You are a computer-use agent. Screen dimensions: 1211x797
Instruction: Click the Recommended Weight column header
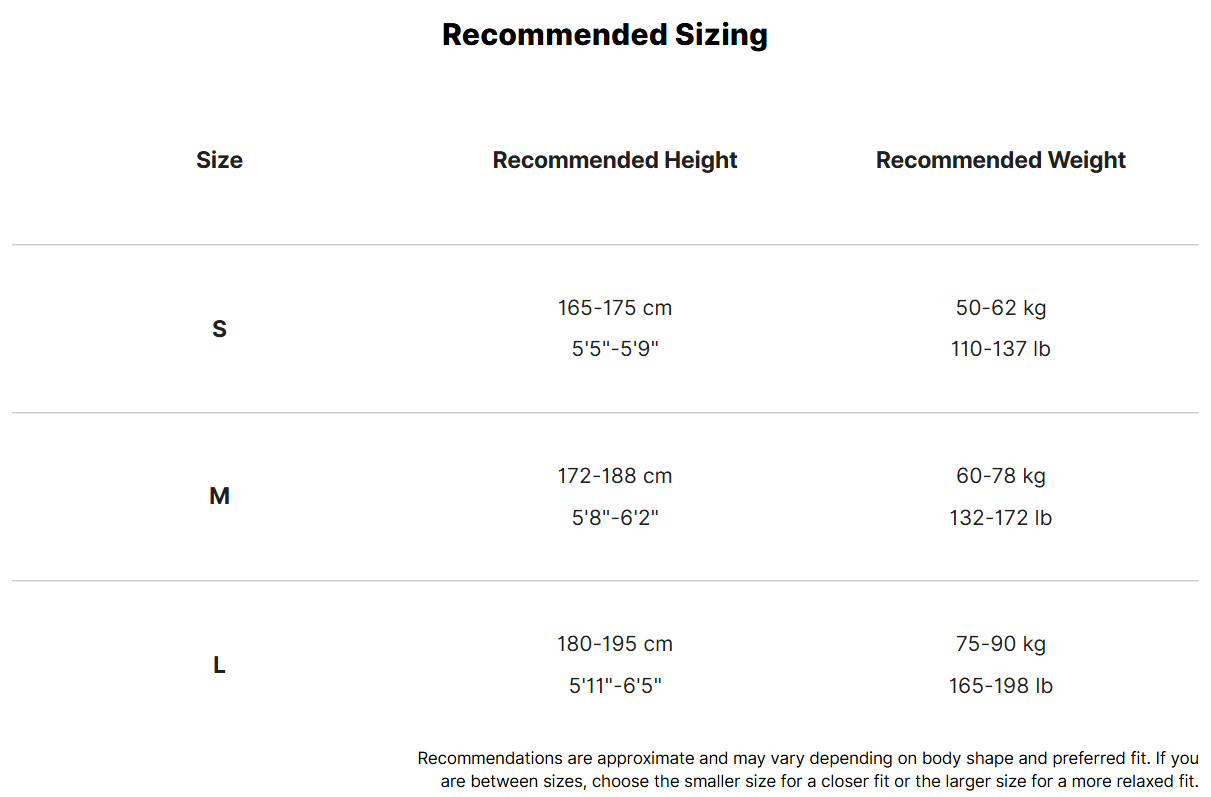click(x=1001, y=160)
